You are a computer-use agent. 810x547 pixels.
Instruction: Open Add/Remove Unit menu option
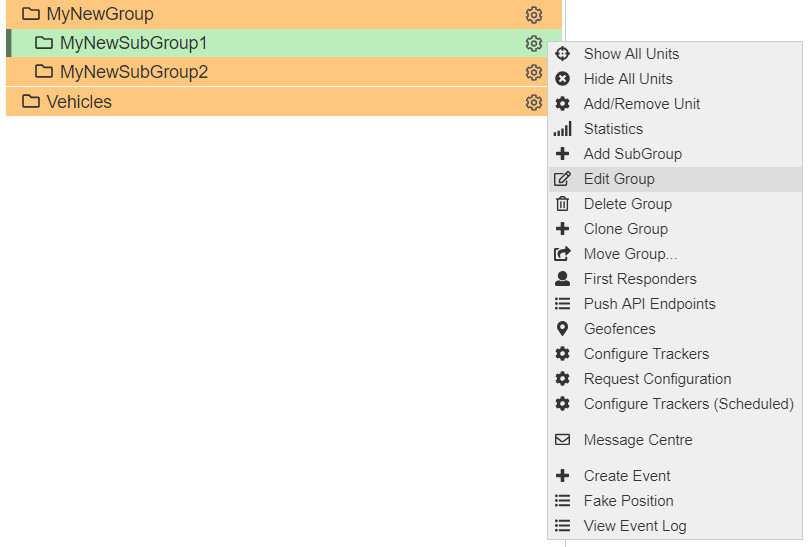pyautogui.click(x=675, y=104)
